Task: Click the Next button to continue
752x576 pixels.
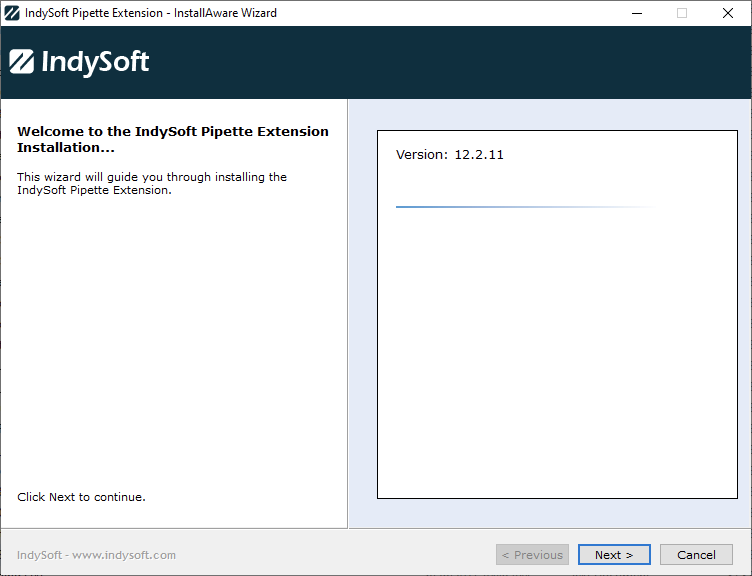Action: (x=613, y=555)
